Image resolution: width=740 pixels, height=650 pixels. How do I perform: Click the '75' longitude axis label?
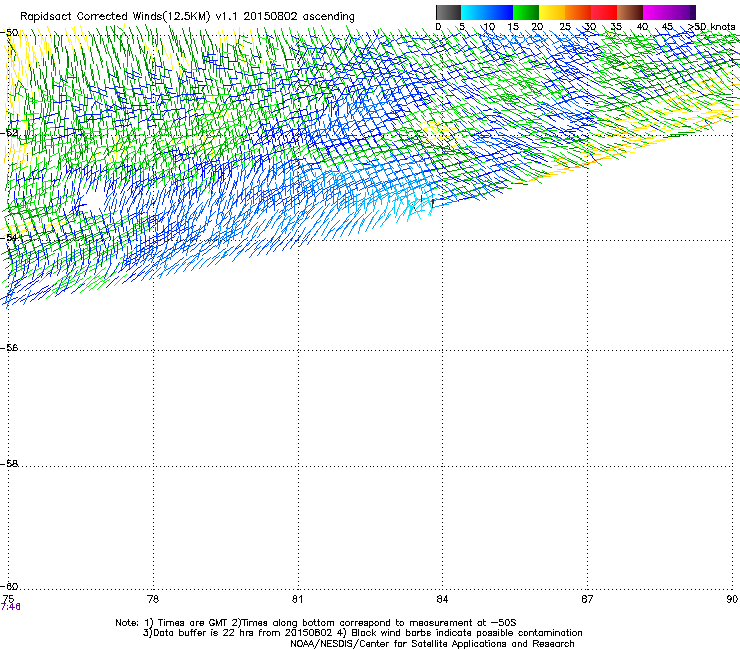[8, 599]
